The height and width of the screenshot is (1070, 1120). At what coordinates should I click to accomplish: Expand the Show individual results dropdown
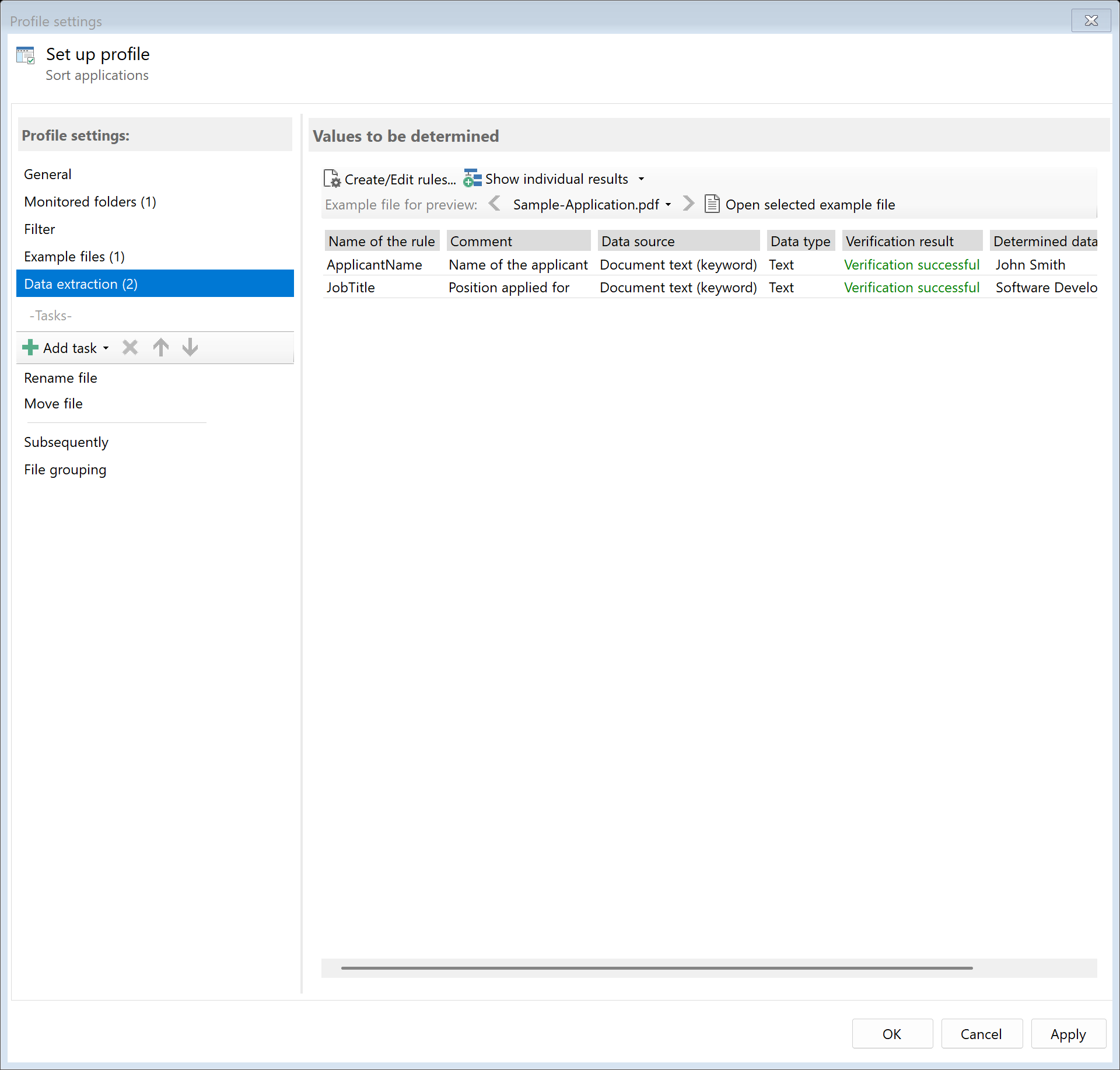[641, 179]
